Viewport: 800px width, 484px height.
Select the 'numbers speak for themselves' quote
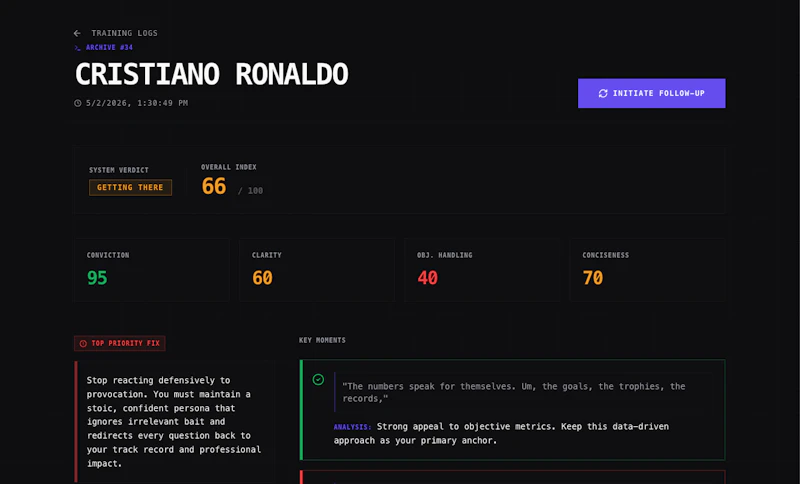pos(514,392)
